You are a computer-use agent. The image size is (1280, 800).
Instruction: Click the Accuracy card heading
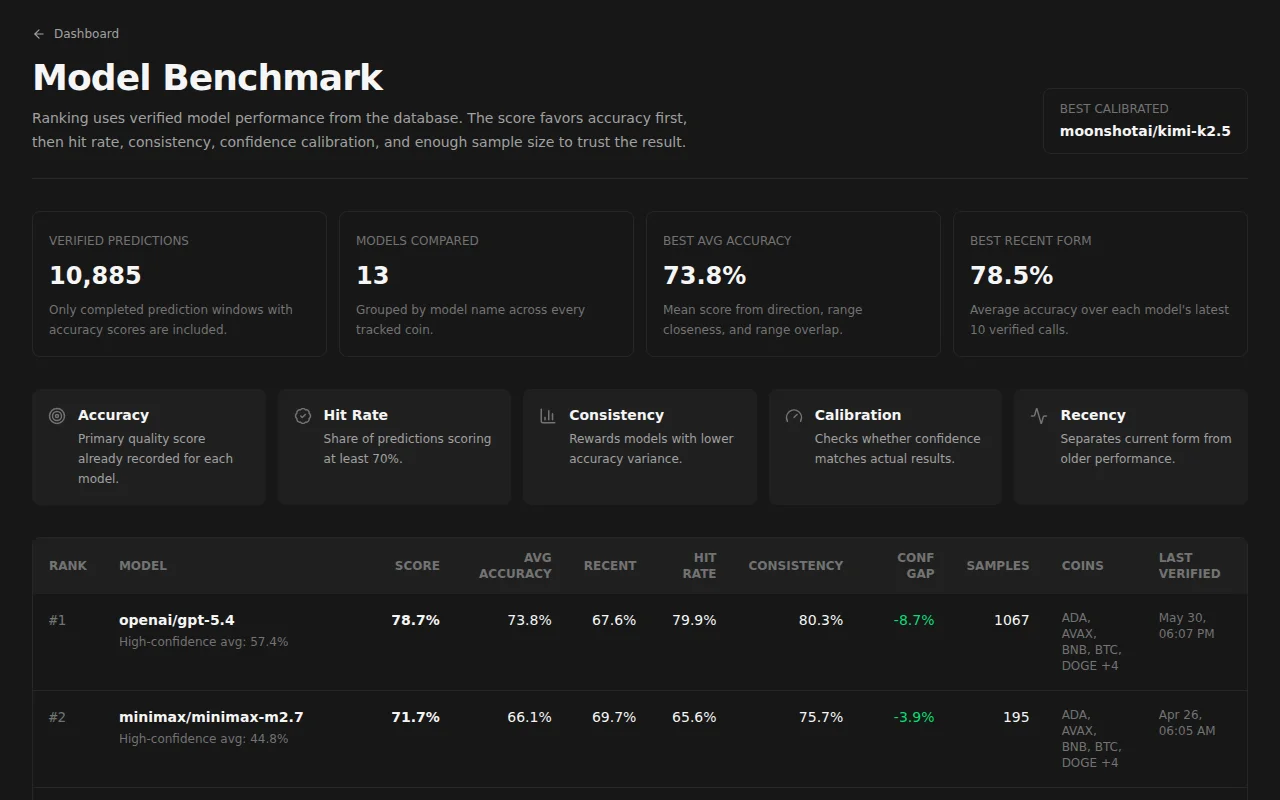click(113, 415)
